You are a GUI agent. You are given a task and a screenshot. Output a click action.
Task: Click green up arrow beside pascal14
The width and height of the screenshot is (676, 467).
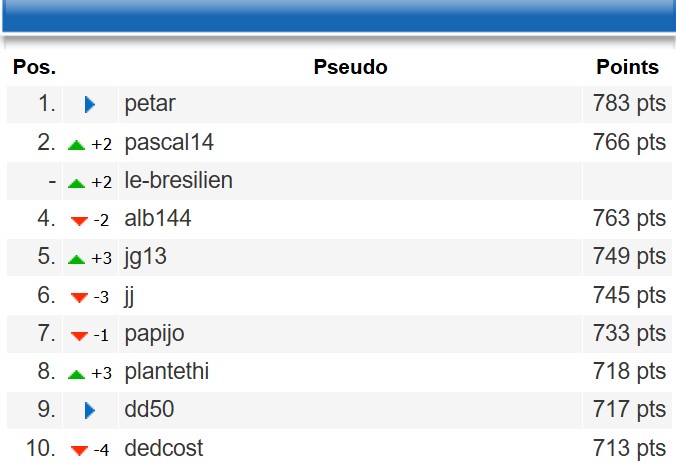point(77,144)
